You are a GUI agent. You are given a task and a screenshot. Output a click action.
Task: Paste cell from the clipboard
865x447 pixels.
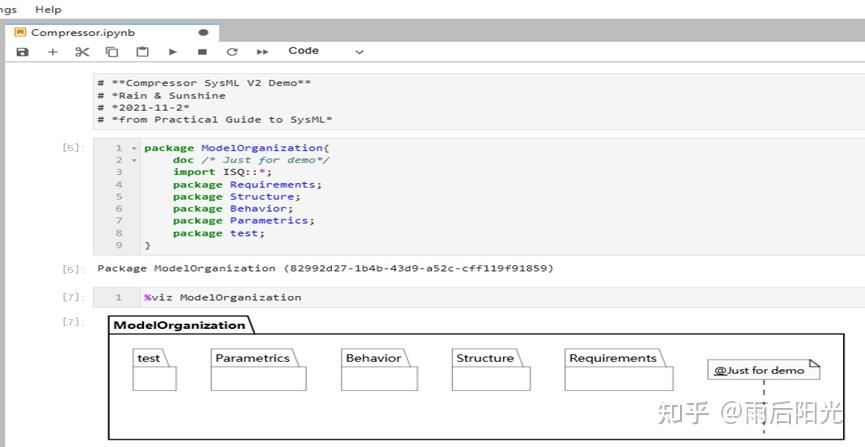(x=142, y=52)
